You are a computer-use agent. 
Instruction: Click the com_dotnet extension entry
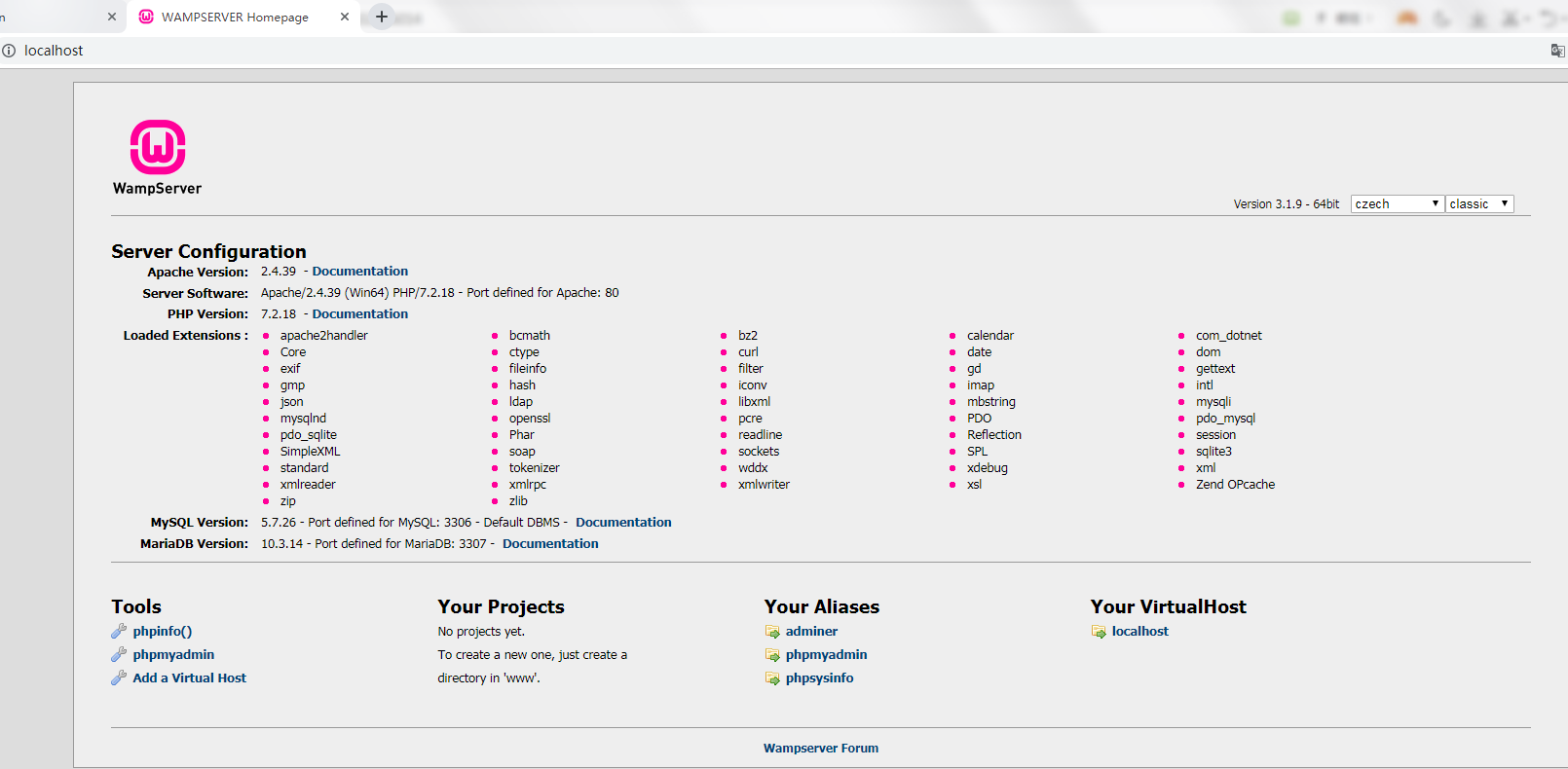(1229, 336)
